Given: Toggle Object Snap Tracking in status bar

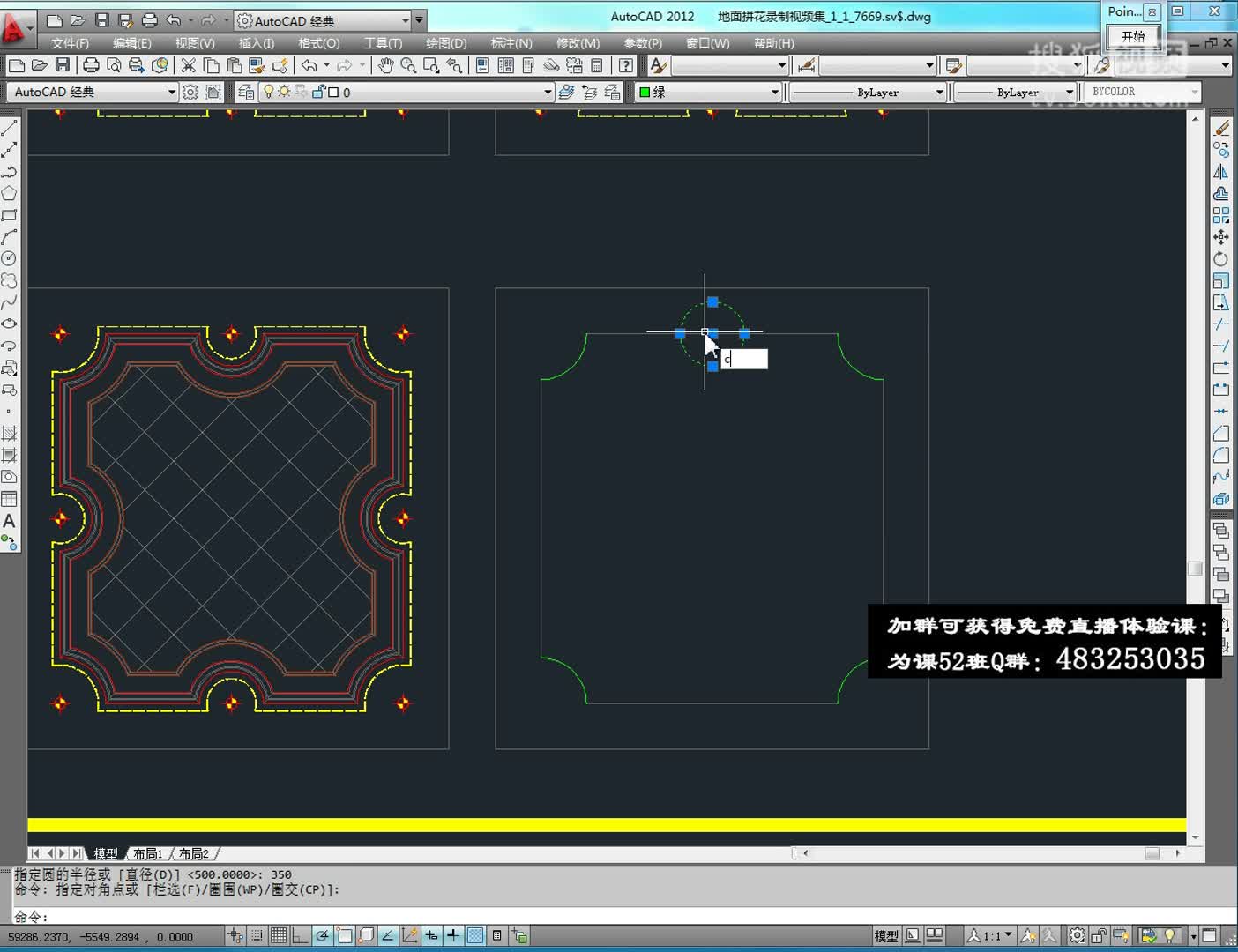Looking at the screenshot, I should (x=388, y=936).
